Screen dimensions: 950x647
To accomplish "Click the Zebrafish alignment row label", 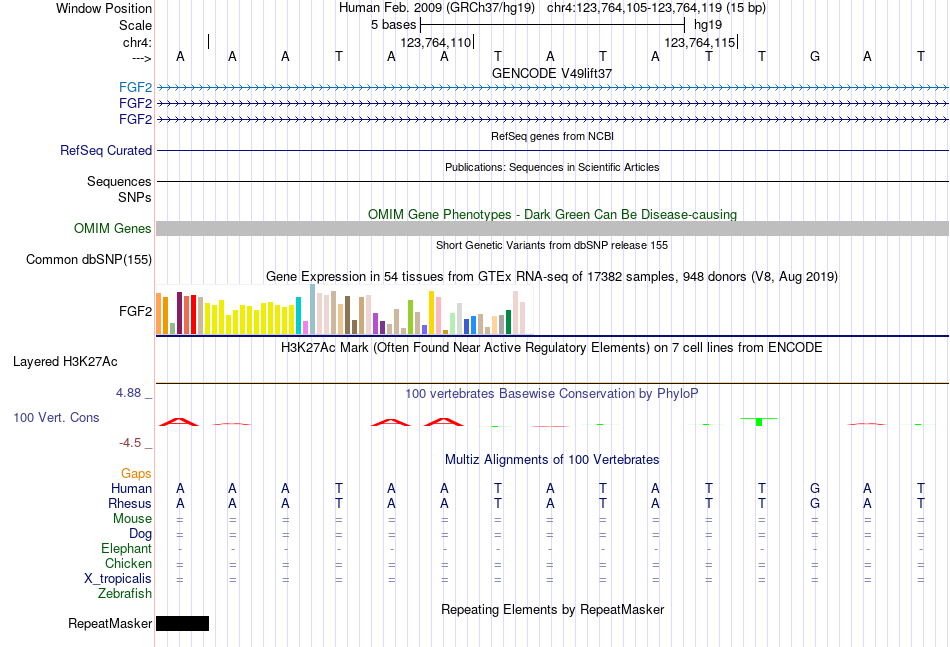I will [125, 594].
